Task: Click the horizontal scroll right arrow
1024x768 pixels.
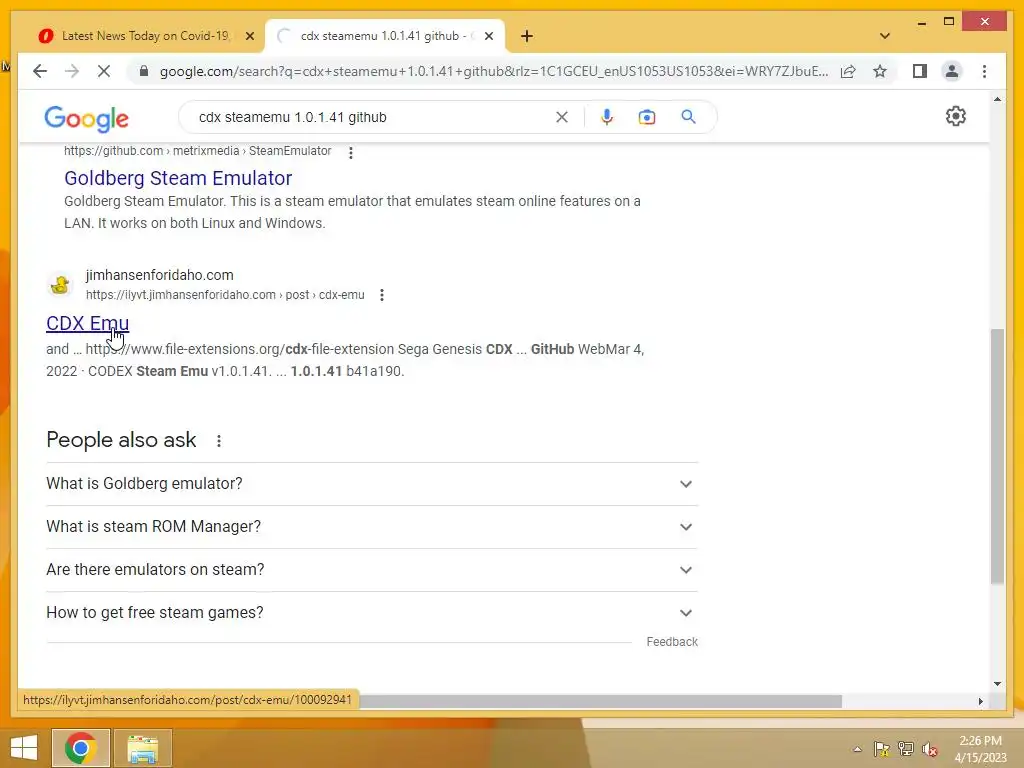Action: point(980,701)
